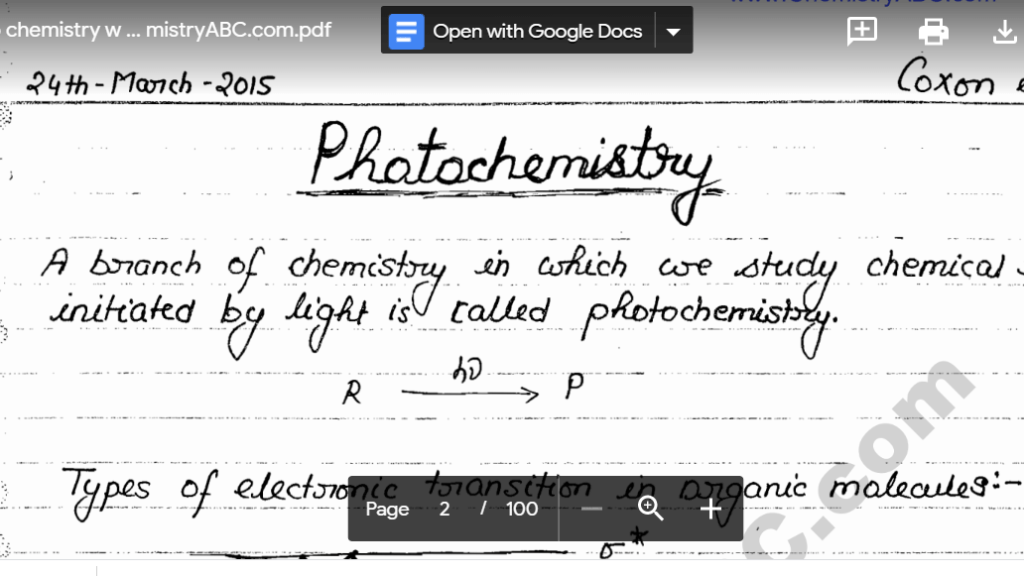This screenshot has height=576, width=1024.
Task: Click the current page number 2 field
Action: (x=444, y=509)
